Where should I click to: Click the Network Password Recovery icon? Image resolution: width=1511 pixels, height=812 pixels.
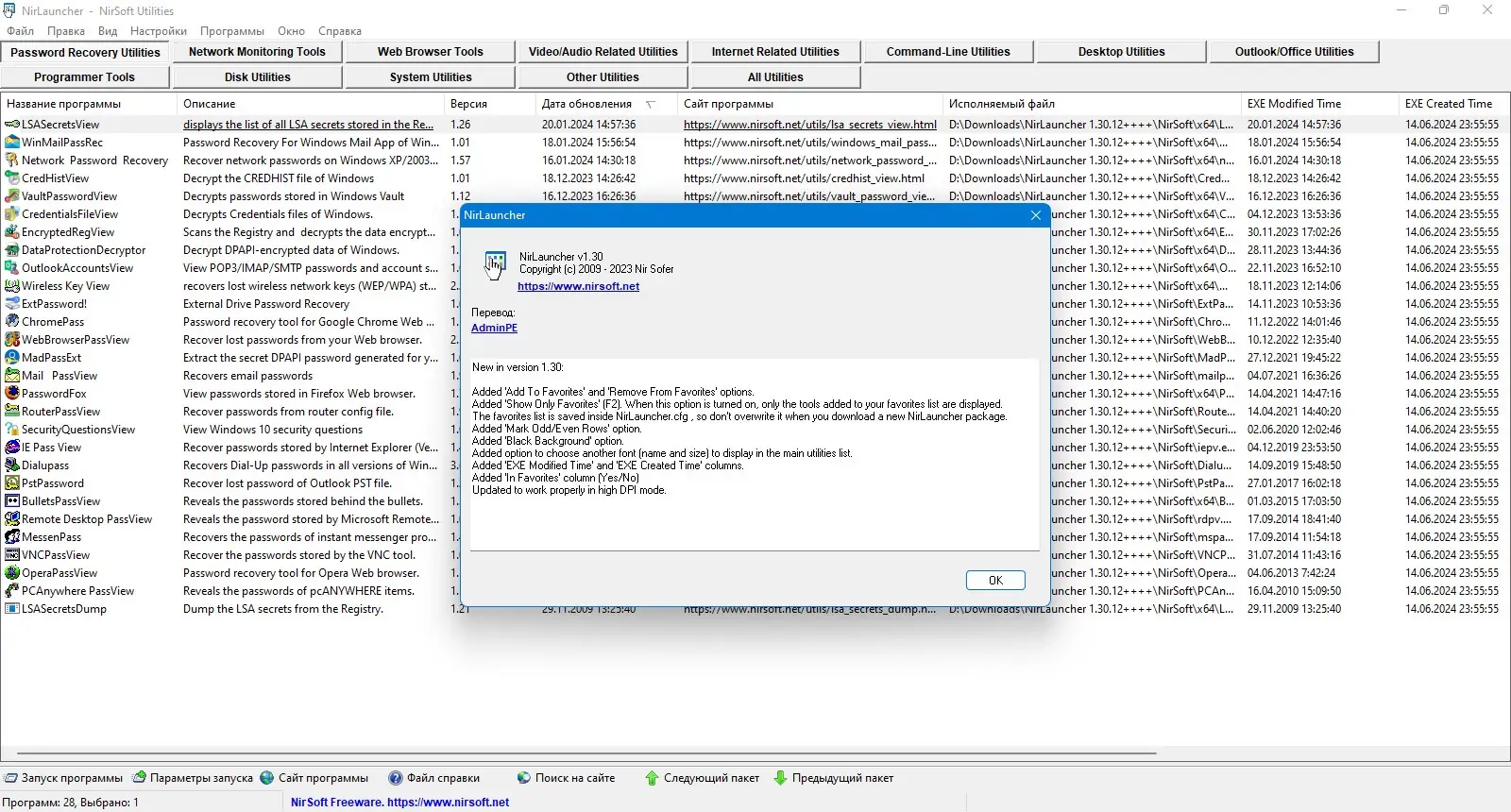(12, 161)
